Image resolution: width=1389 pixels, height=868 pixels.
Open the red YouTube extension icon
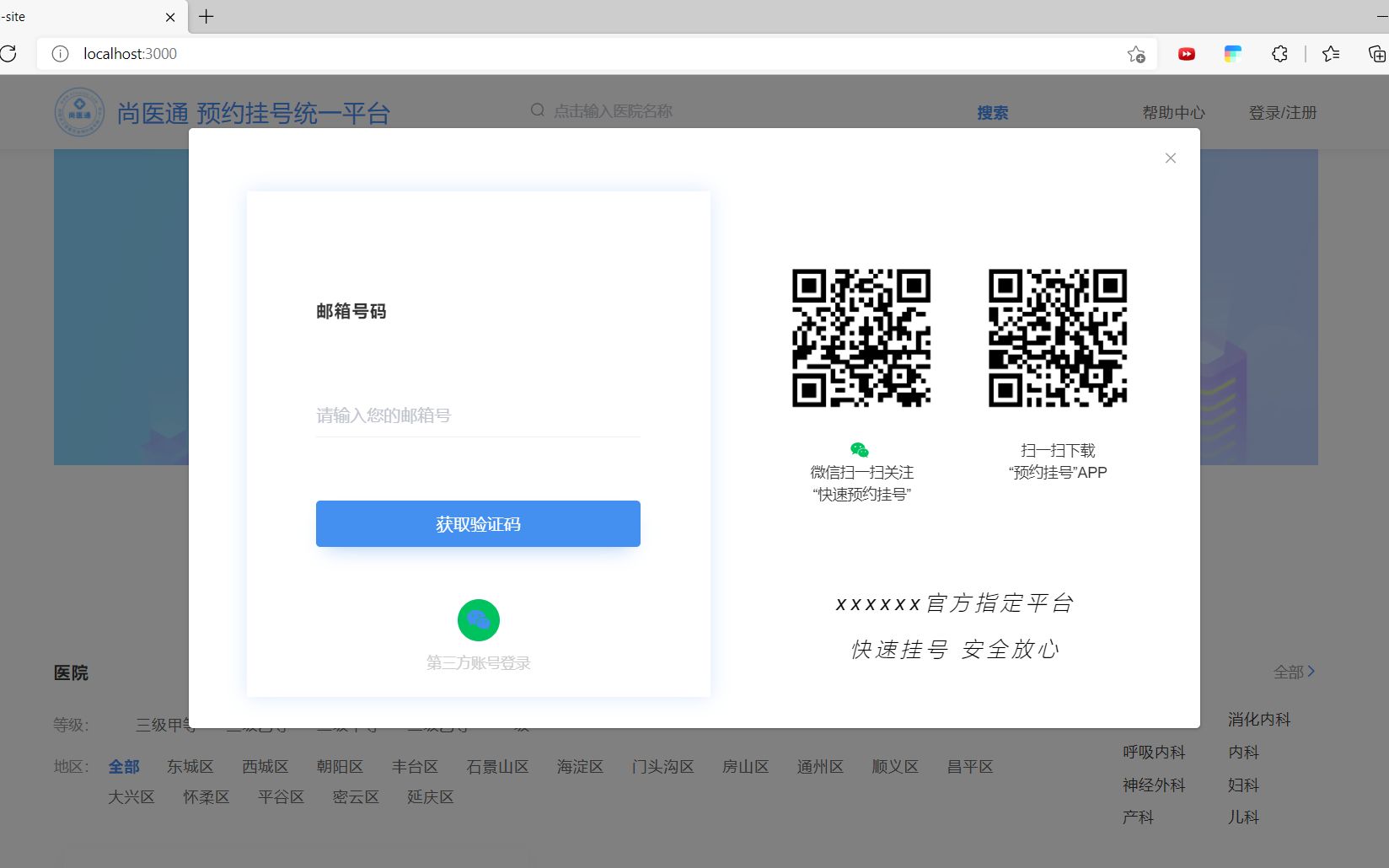tap(1187, 54)
